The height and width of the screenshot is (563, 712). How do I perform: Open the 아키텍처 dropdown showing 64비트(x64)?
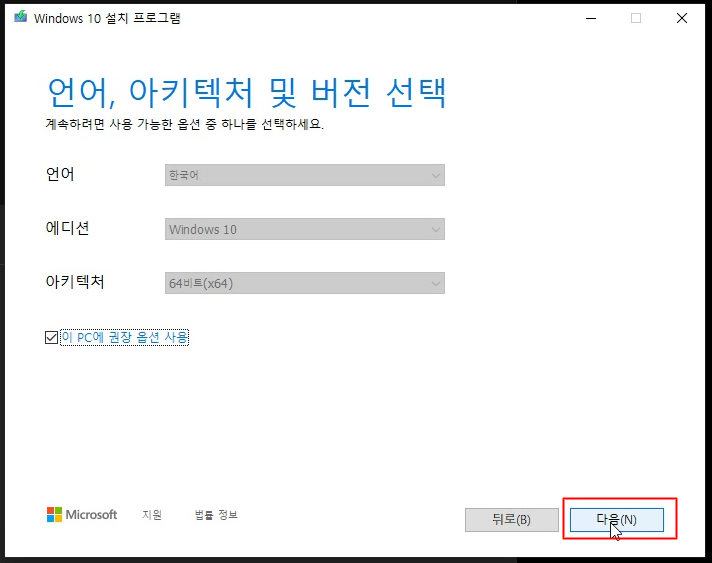(x=305, y=283)
